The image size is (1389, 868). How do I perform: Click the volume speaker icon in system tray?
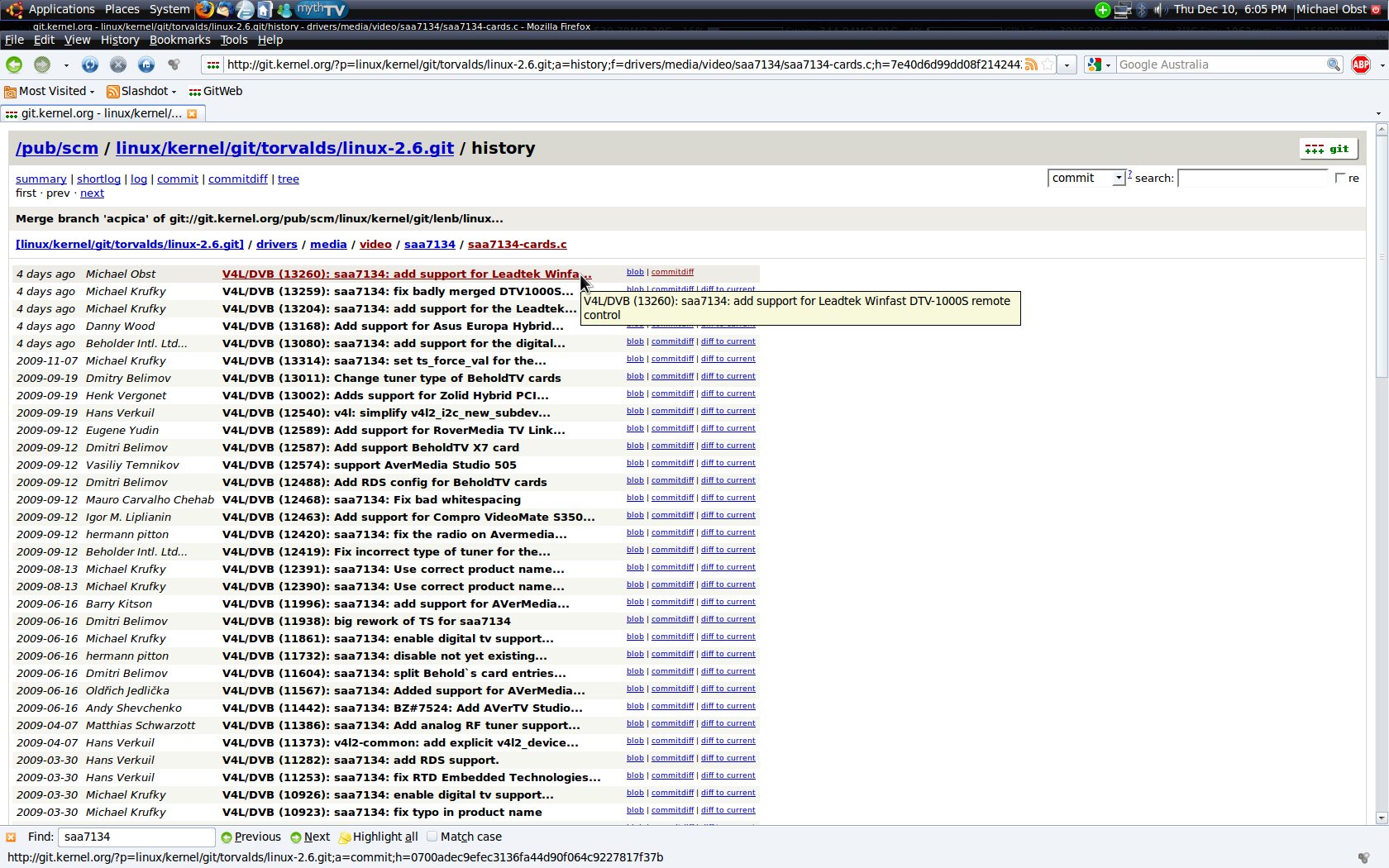pos(1160,10)
